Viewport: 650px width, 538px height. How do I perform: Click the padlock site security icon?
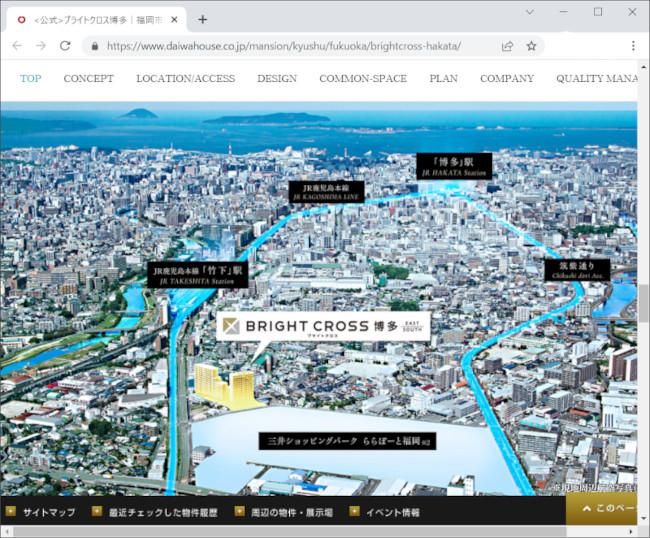point(95,46)
